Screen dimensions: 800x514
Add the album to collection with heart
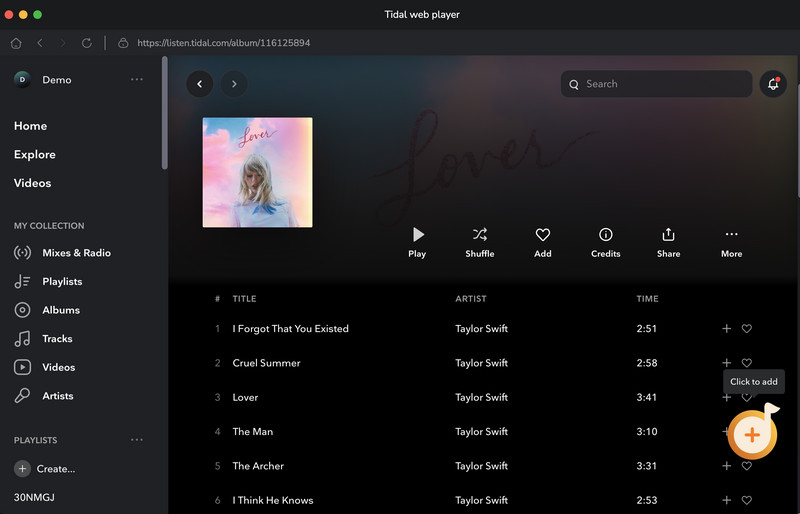(x=543, y=242)
